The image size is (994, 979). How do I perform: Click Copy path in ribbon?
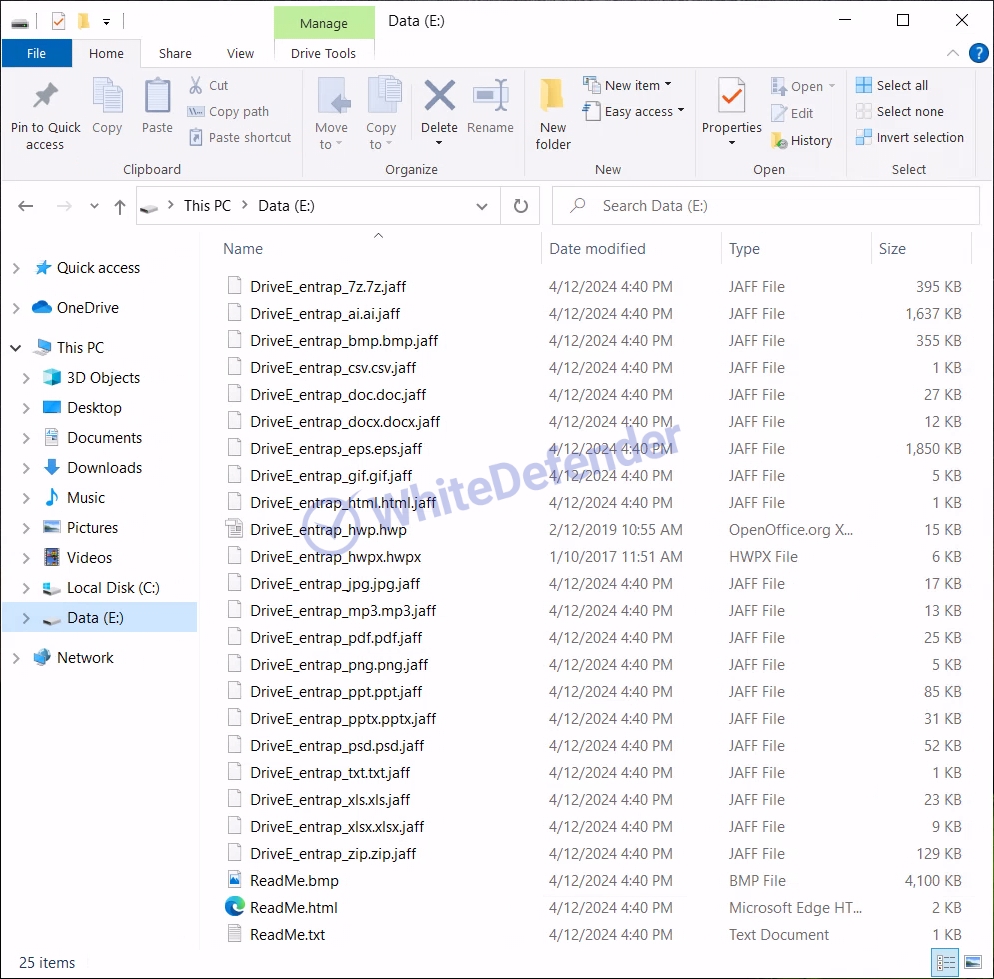[229, 112]
